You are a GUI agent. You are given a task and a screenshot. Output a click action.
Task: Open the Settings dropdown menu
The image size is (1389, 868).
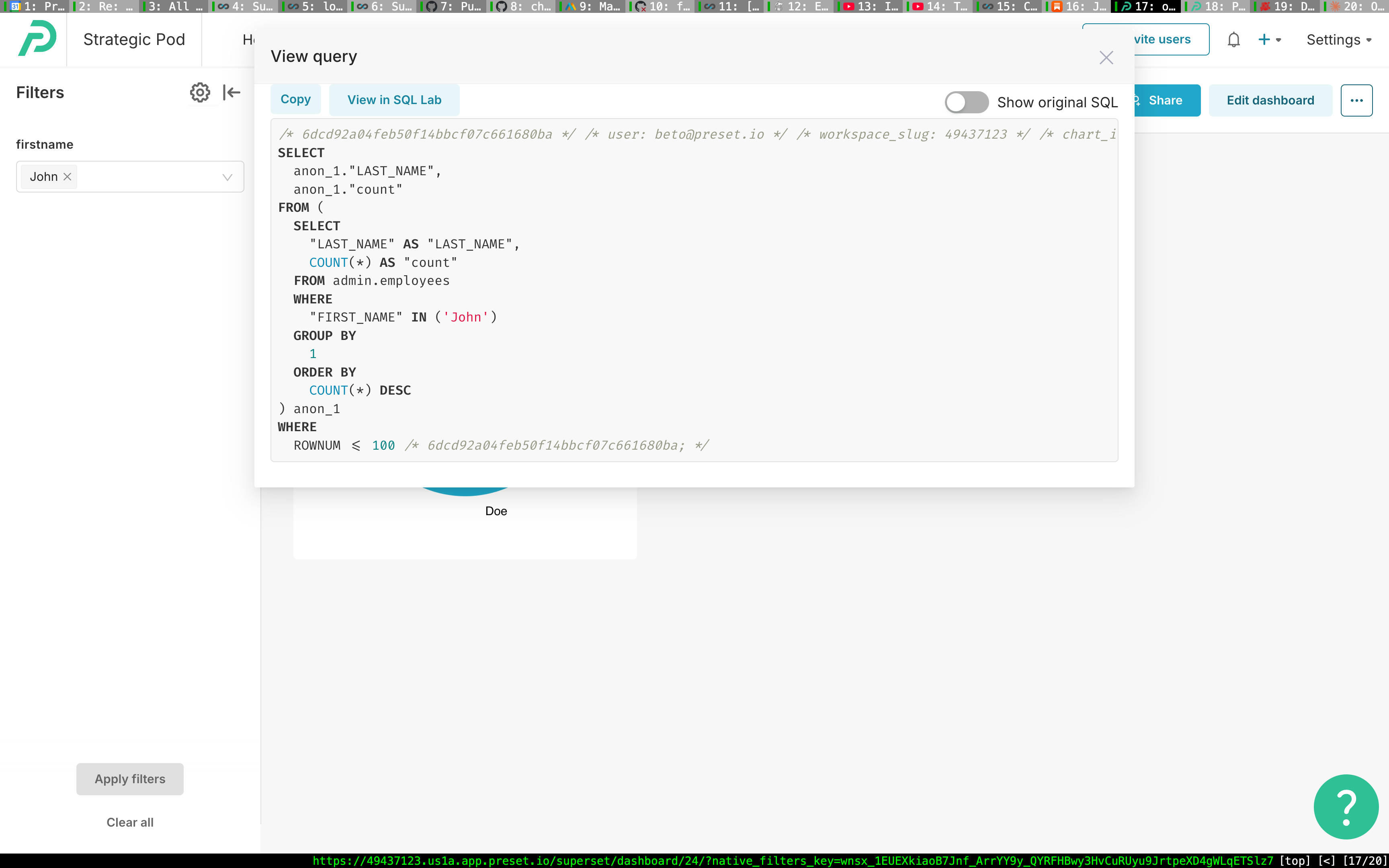1339,40
